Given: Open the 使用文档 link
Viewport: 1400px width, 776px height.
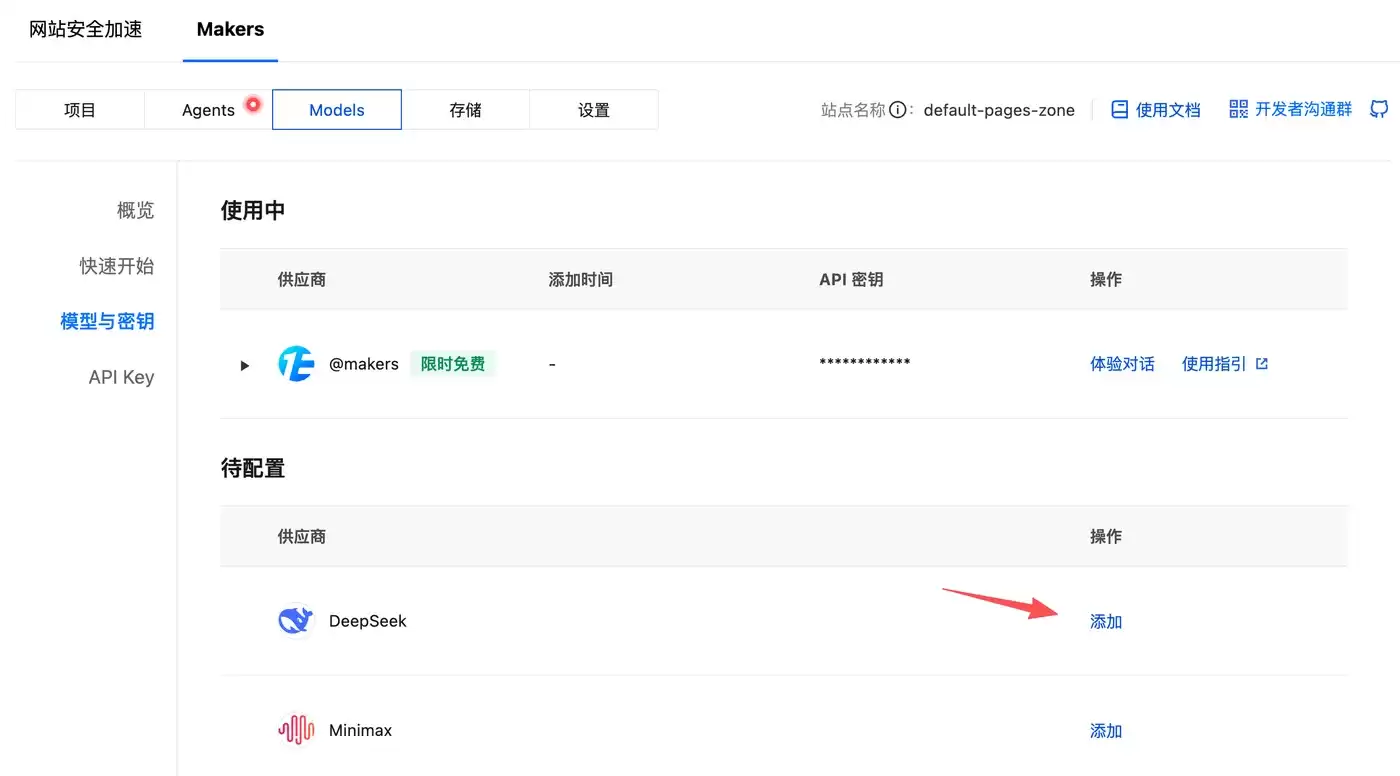Looking at the screenshot, I should click(x=1168, y=110).
